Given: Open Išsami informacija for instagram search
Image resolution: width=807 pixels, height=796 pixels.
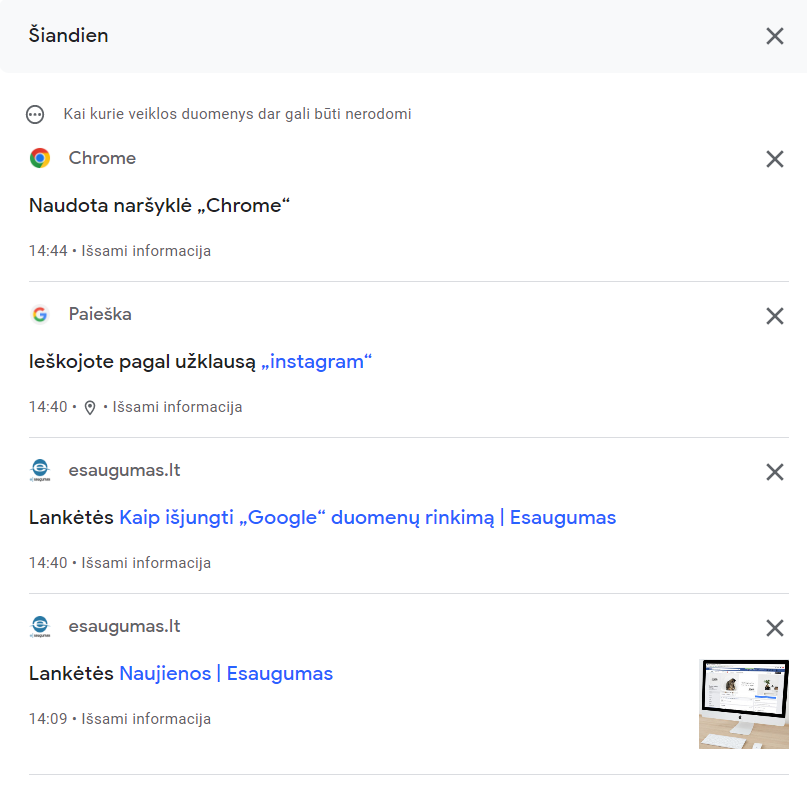Looking at the screenshot, I should [x=177, y=407].
